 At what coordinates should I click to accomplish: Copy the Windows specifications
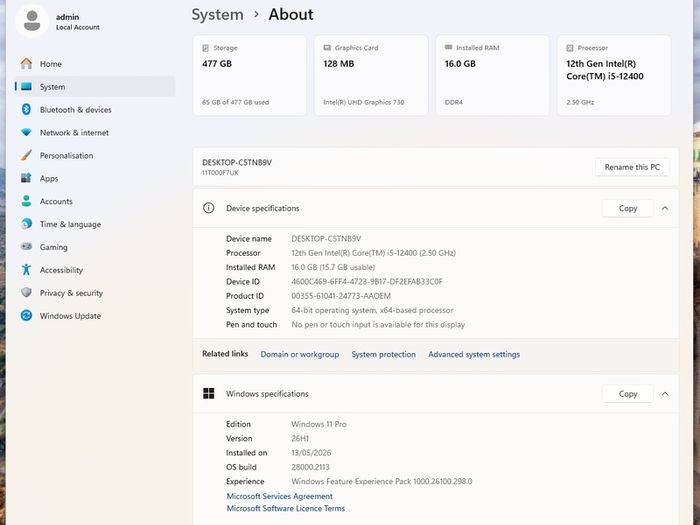tap(628, 393)
